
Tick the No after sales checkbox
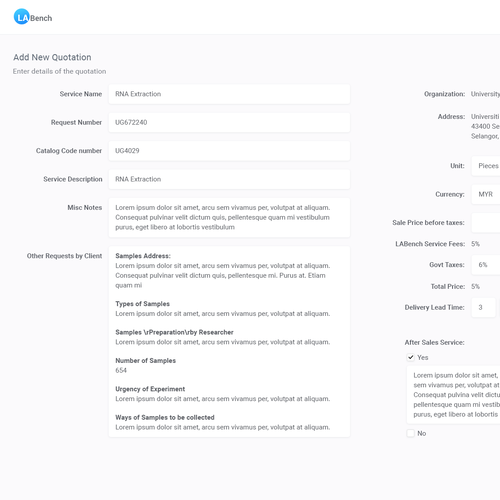pos(410,433)
